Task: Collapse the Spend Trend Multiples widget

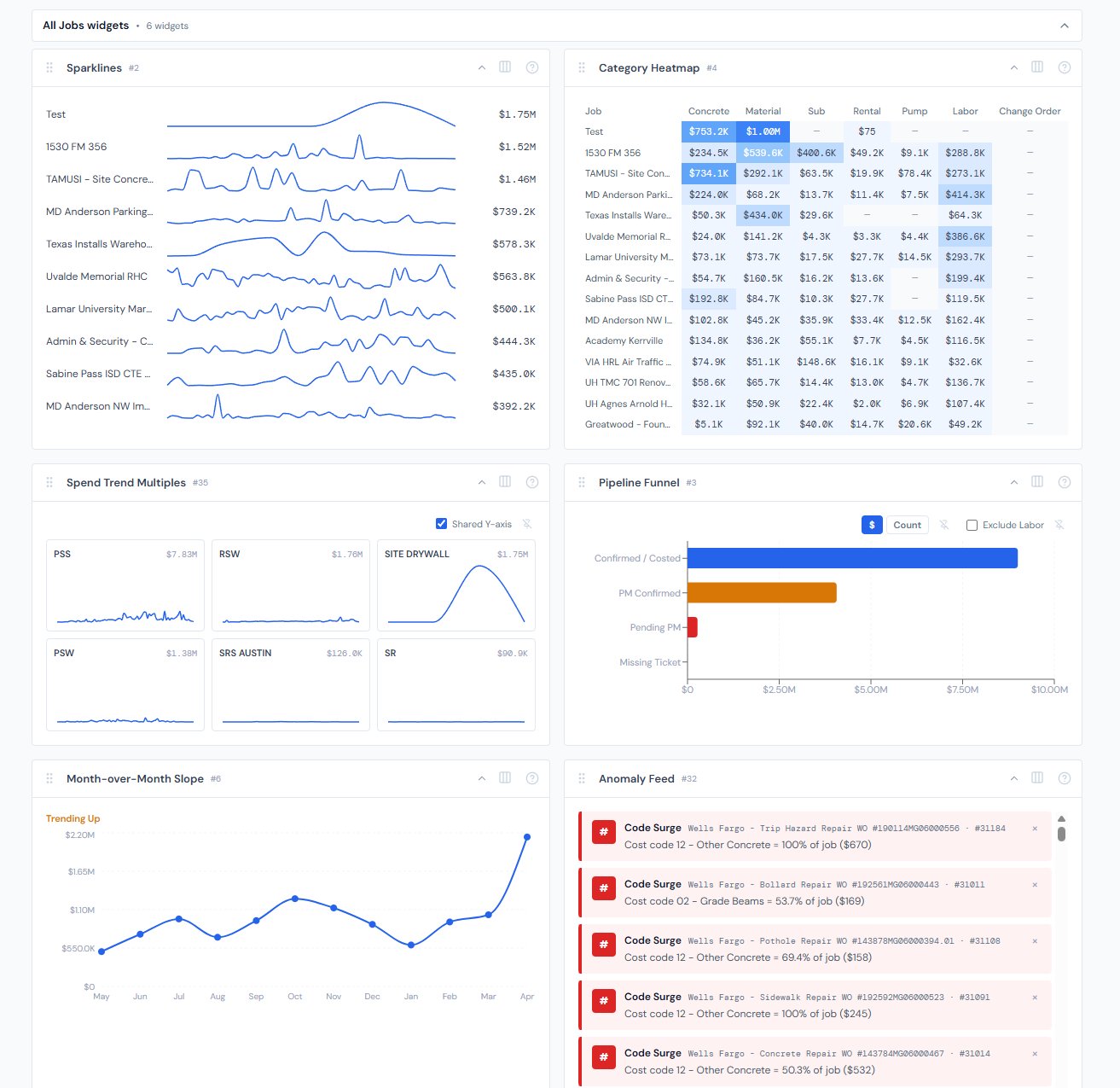Action: 480,482
